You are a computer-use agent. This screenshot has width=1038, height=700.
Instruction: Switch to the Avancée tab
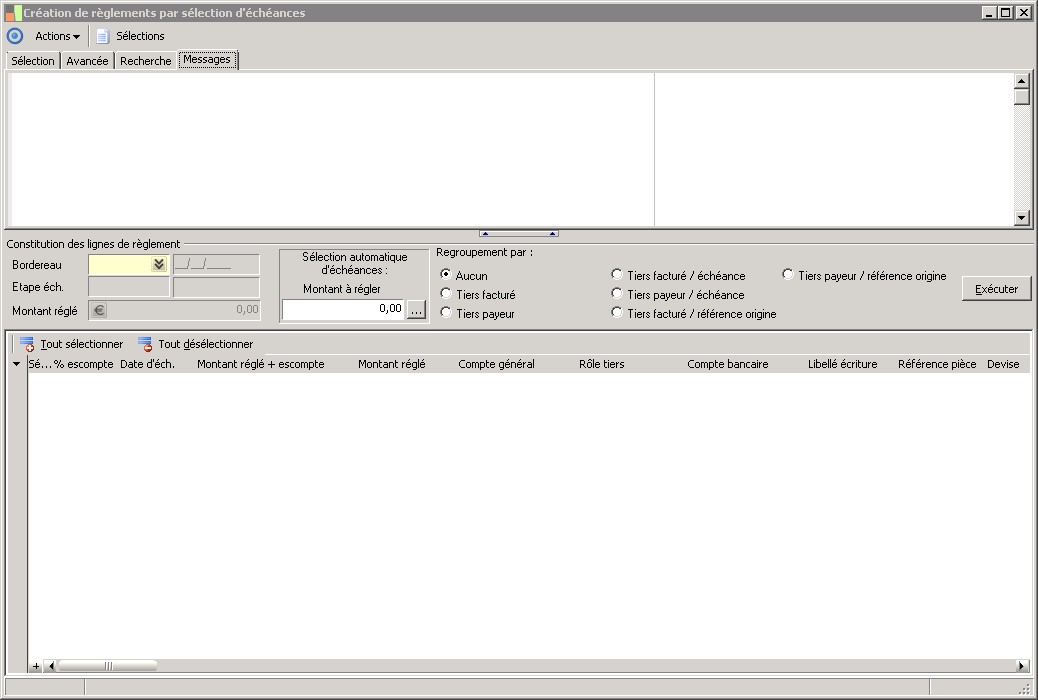[x=87, y=61]
